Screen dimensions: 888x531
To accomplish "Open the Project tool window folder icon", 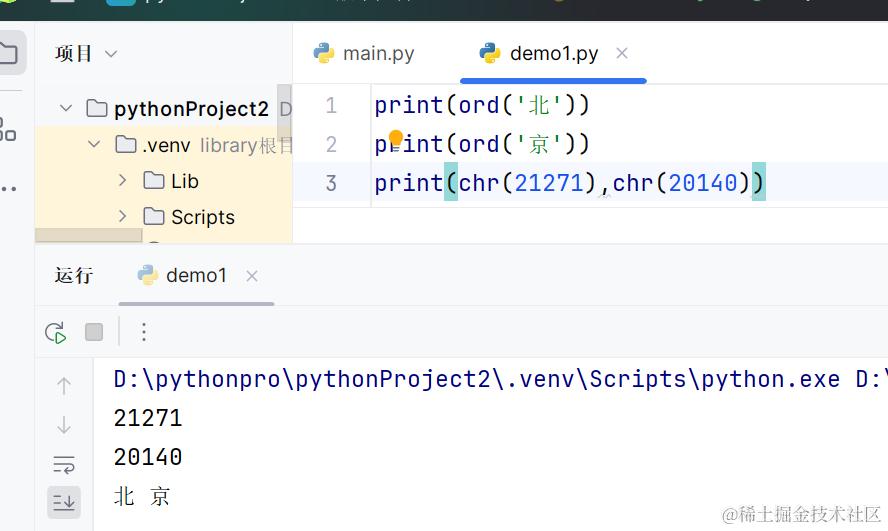I will [x=9, y=53].
